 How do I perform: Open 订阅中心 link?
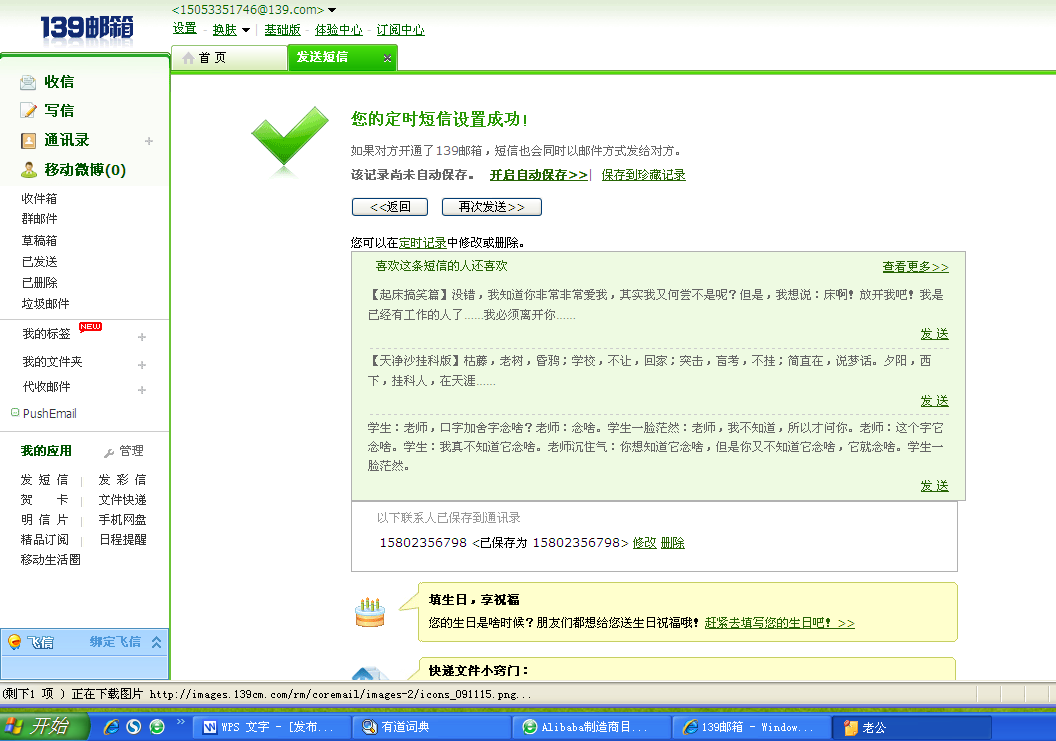pos(400,30)
